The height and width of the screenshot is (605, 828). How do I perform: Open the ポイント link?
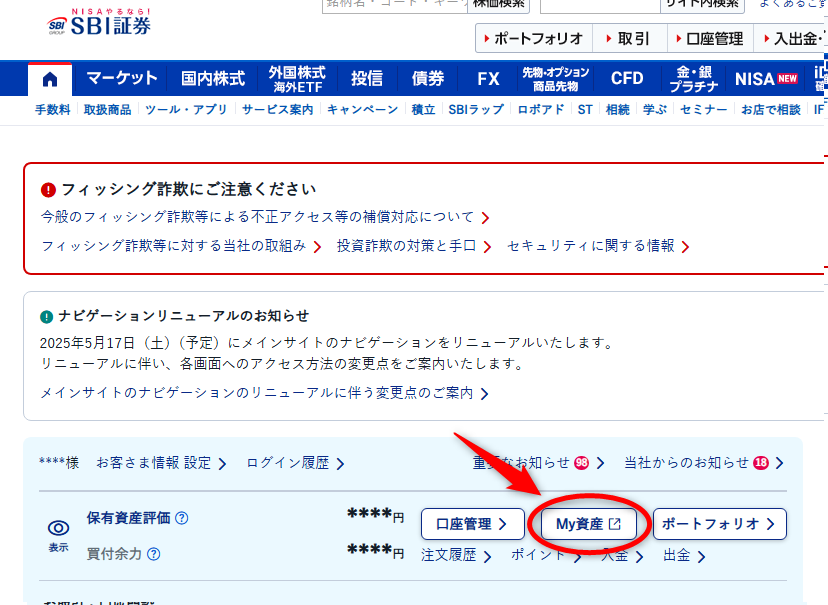pyautogui.click(x=546, y=555)
